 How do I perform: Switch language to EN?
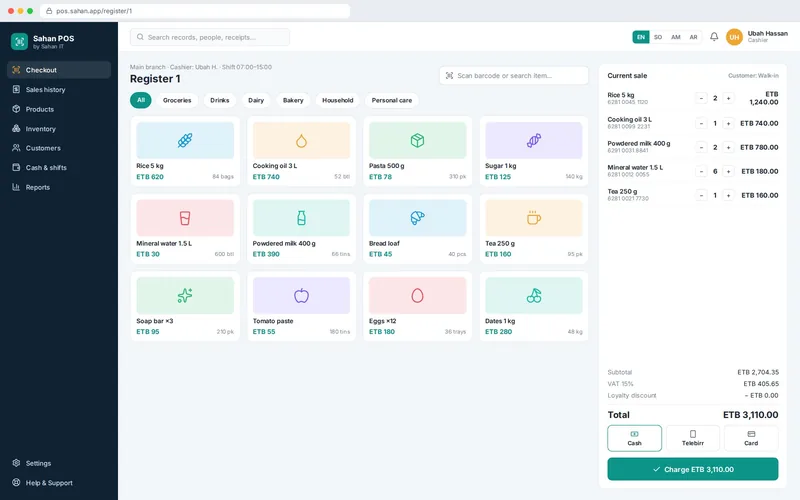coord(641,37)
